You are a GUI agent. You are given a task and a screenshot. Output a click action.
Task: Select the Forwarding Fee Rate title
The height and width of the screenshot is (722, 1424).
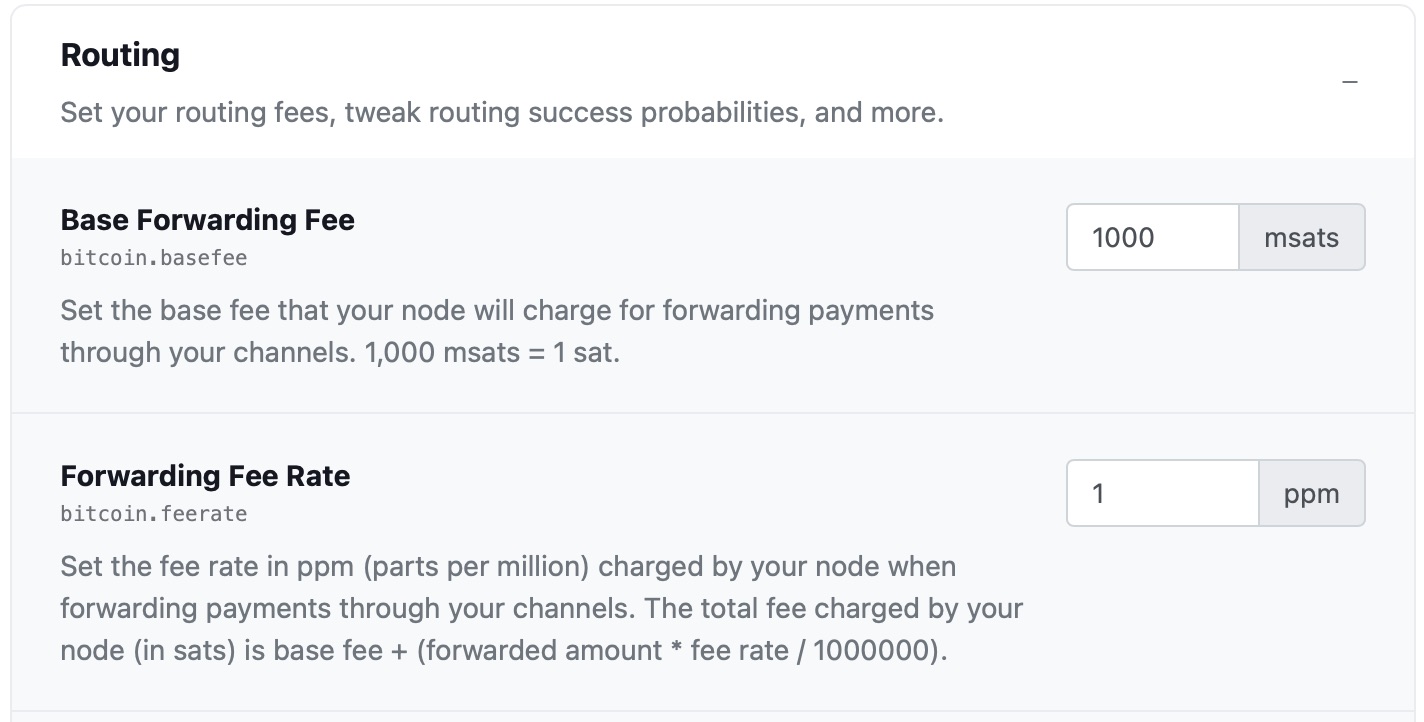click(x=205, y=476)
